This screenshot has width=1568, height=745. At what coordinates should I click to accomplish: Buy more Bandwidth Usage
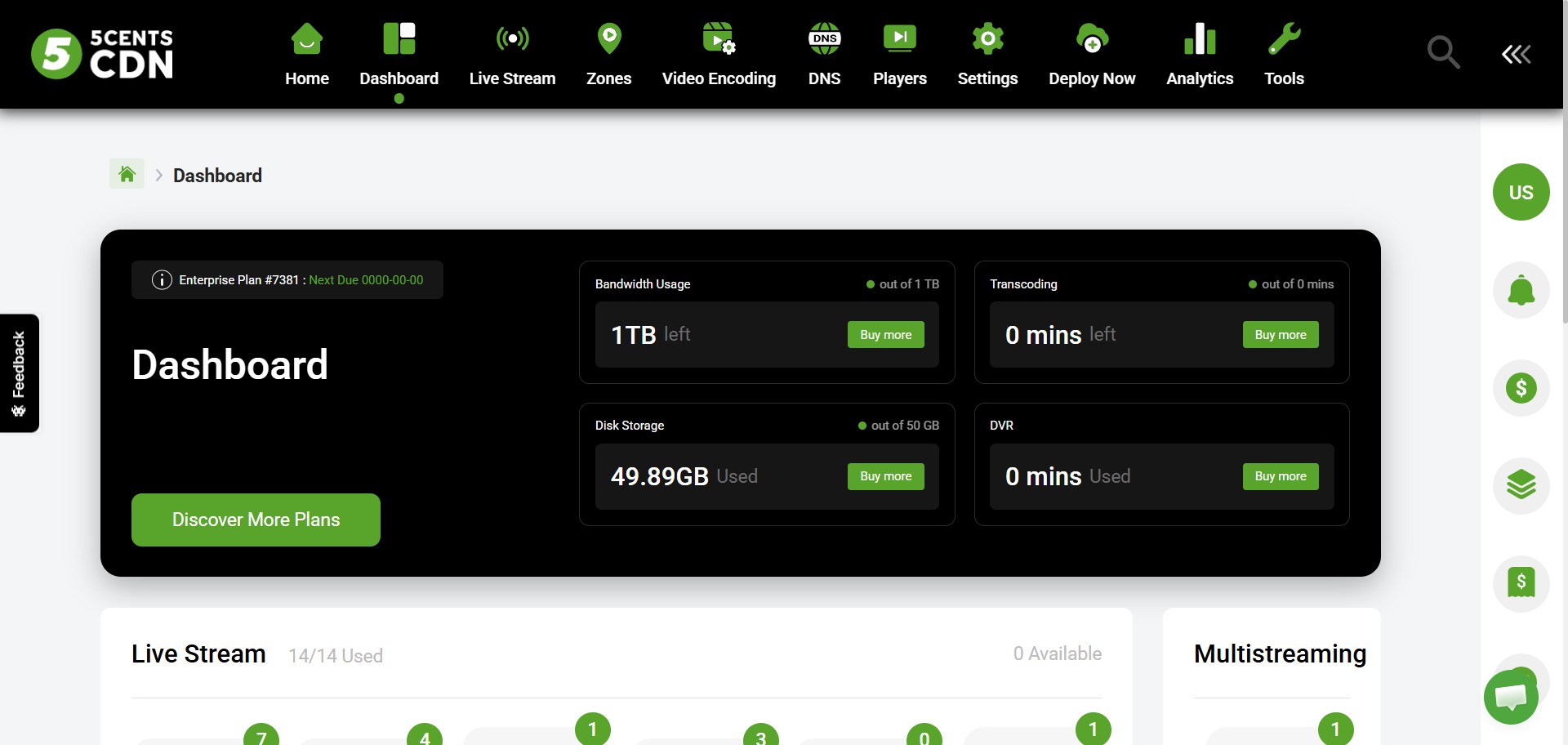(885, 335)
